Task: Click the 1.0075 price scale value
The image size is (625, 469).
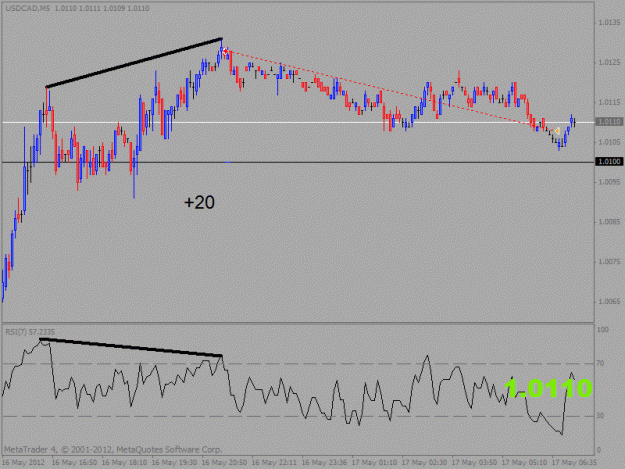Action: click(x=609, y=261)
